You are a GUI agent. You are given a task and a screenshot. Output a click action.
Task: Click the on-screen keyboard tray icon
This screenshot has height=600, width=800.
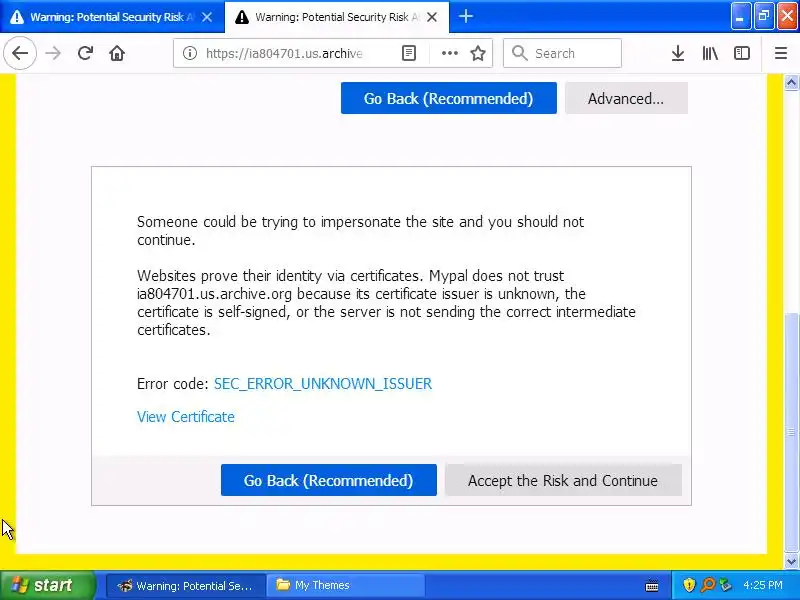coord(652,586)
